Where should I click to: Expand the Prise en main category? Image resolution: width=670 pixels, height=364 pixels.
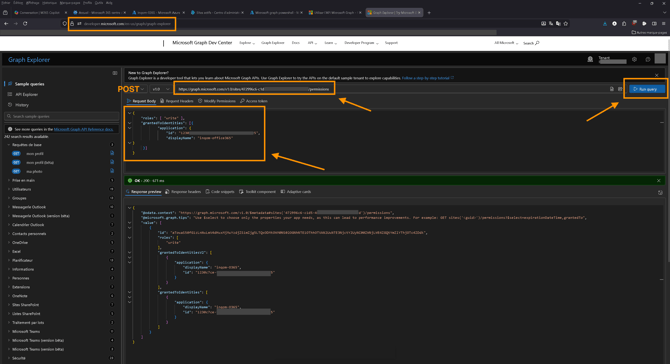pos(24,180)
